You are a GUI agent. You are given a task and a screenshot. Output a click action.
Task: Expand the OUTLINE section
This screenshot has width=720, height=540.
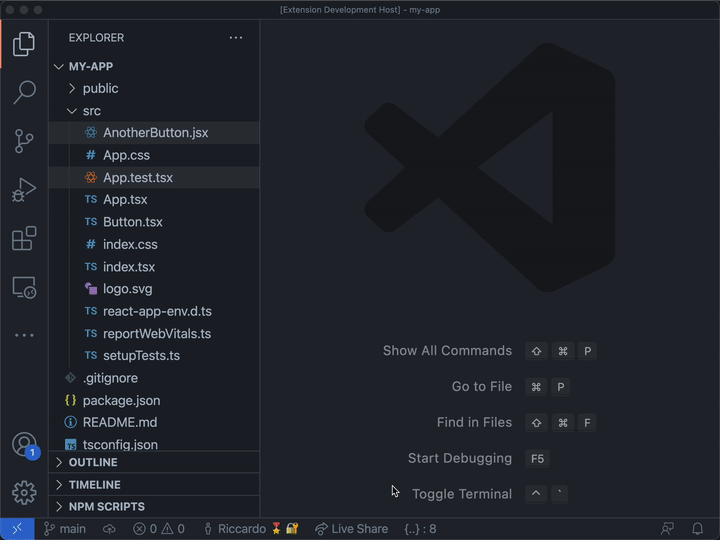tap(154, 462)
